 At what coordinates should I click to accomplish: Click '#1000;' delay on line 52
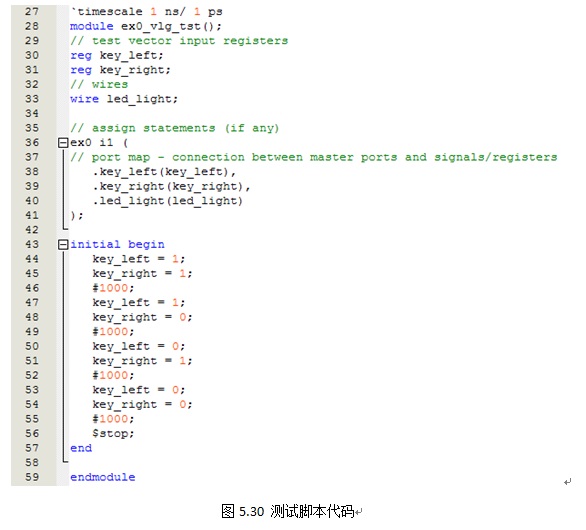click(113, 376)
